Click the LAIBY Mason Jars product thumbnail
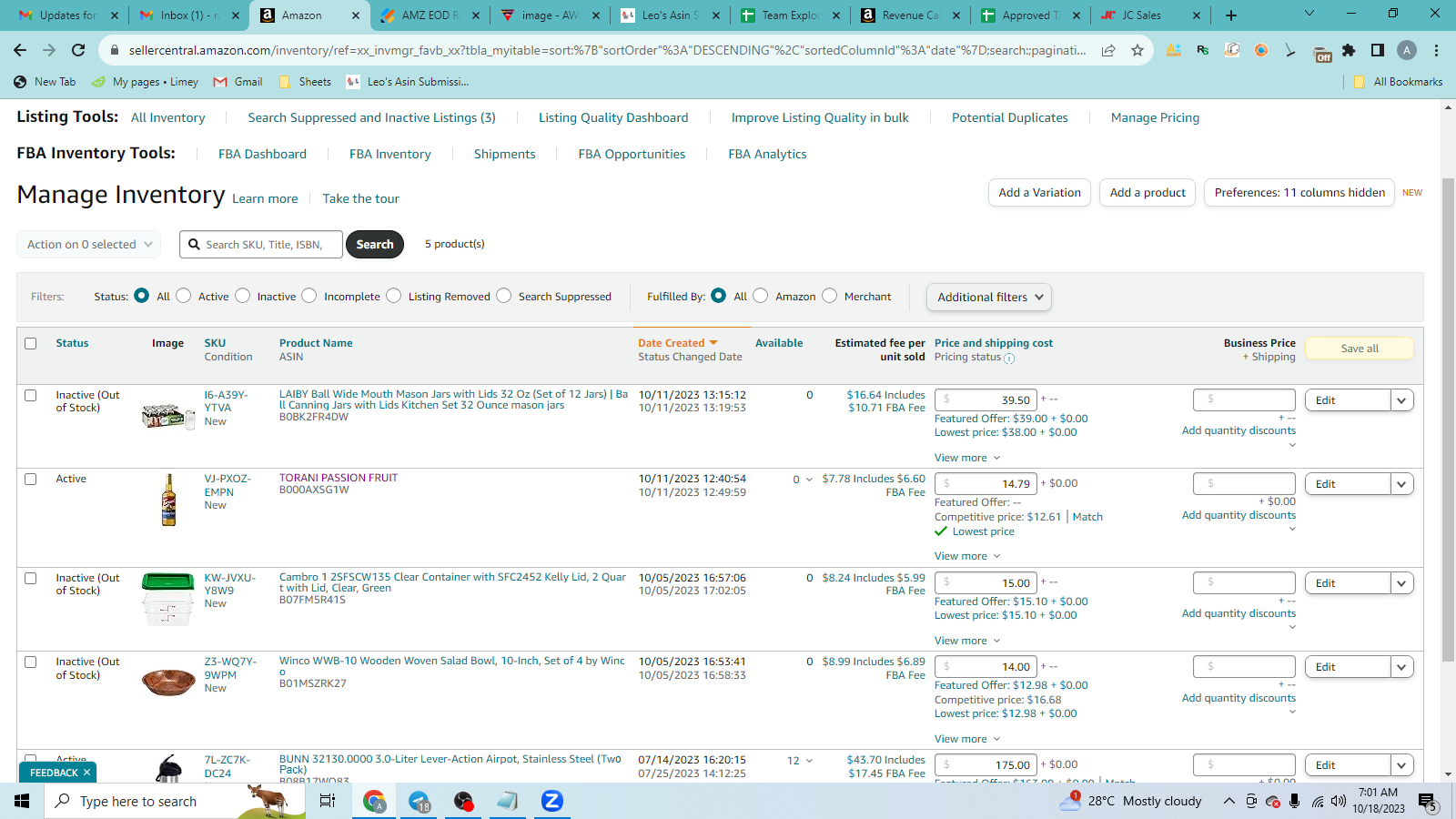 168,417
